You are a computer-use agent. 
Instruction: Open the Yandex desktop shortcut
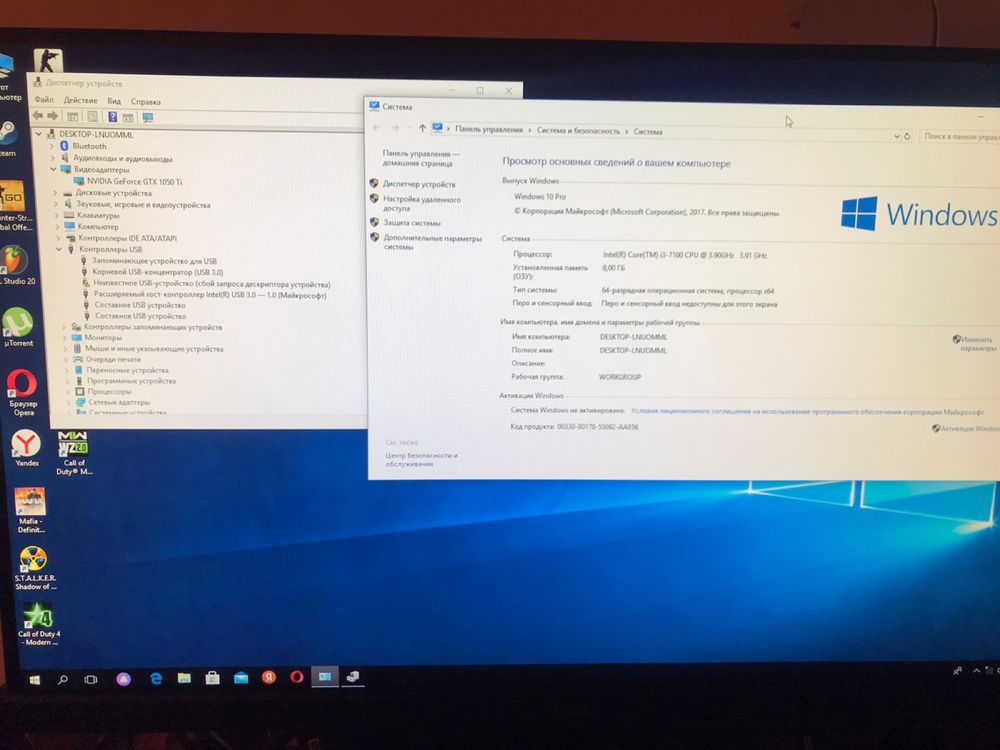pos(26,448)
